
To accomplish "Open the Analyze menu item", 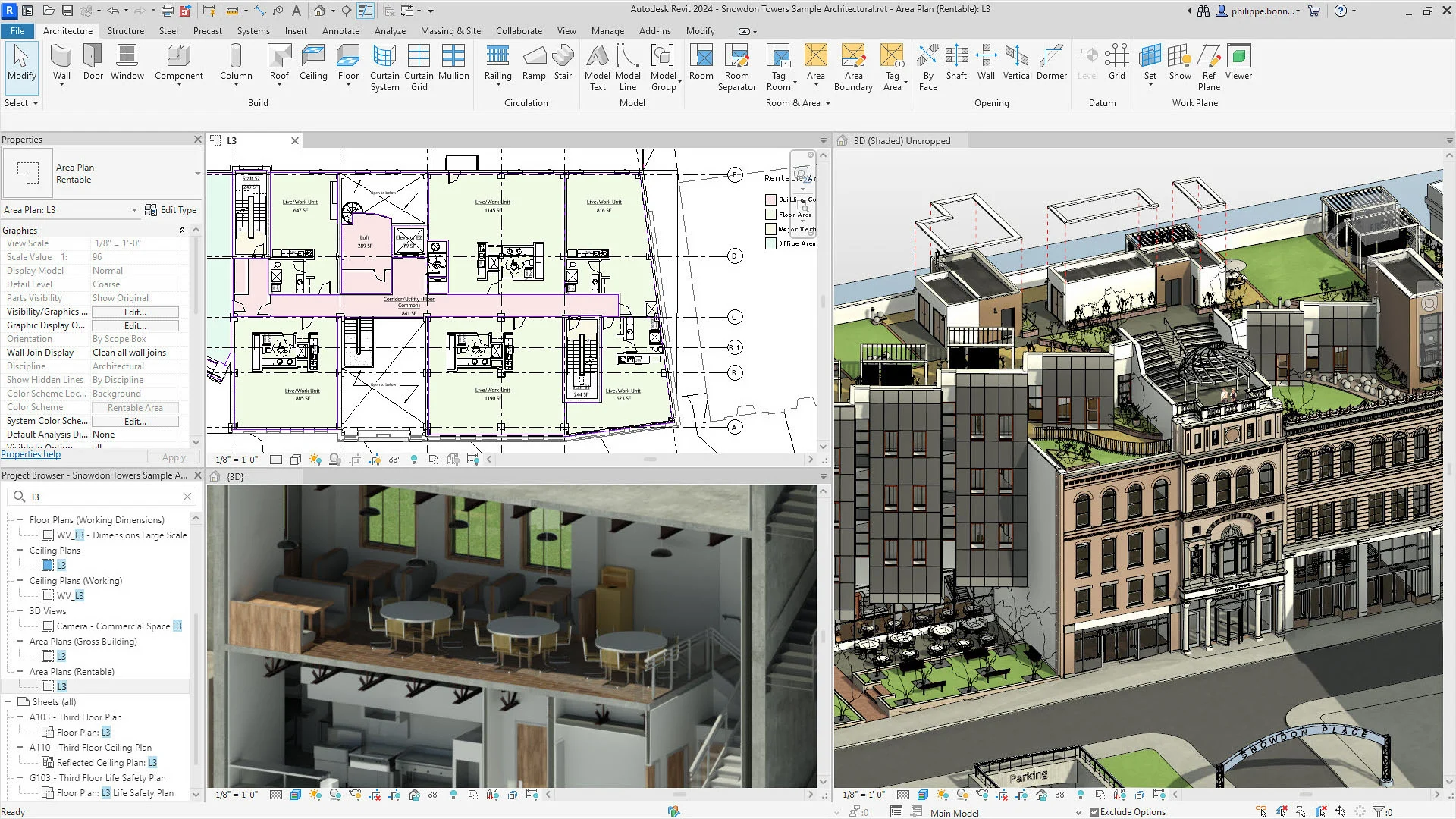I will pos(389,31).
